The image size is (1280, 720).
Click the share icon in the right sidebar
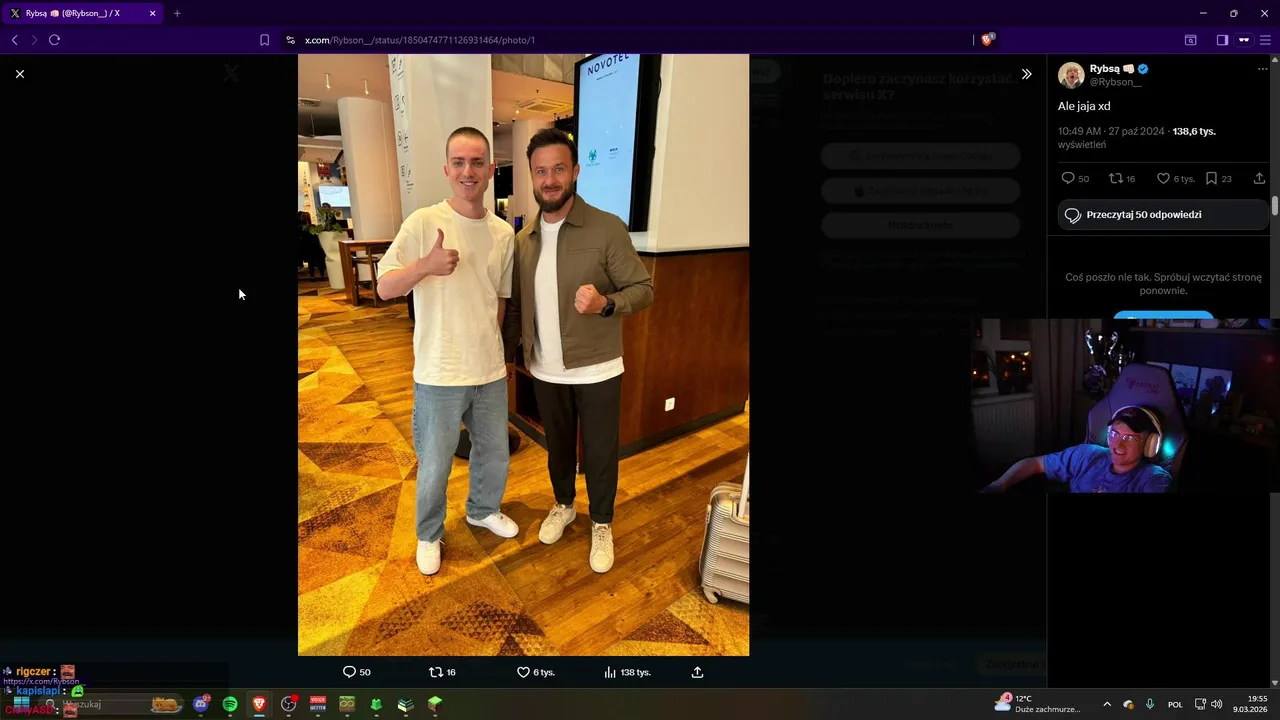click(1259, 178)
